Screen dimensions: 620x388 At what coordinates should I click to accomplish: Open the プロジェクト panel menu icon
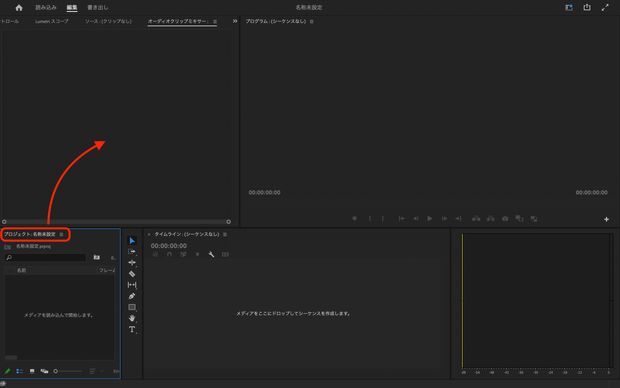[x=61, y=235]
